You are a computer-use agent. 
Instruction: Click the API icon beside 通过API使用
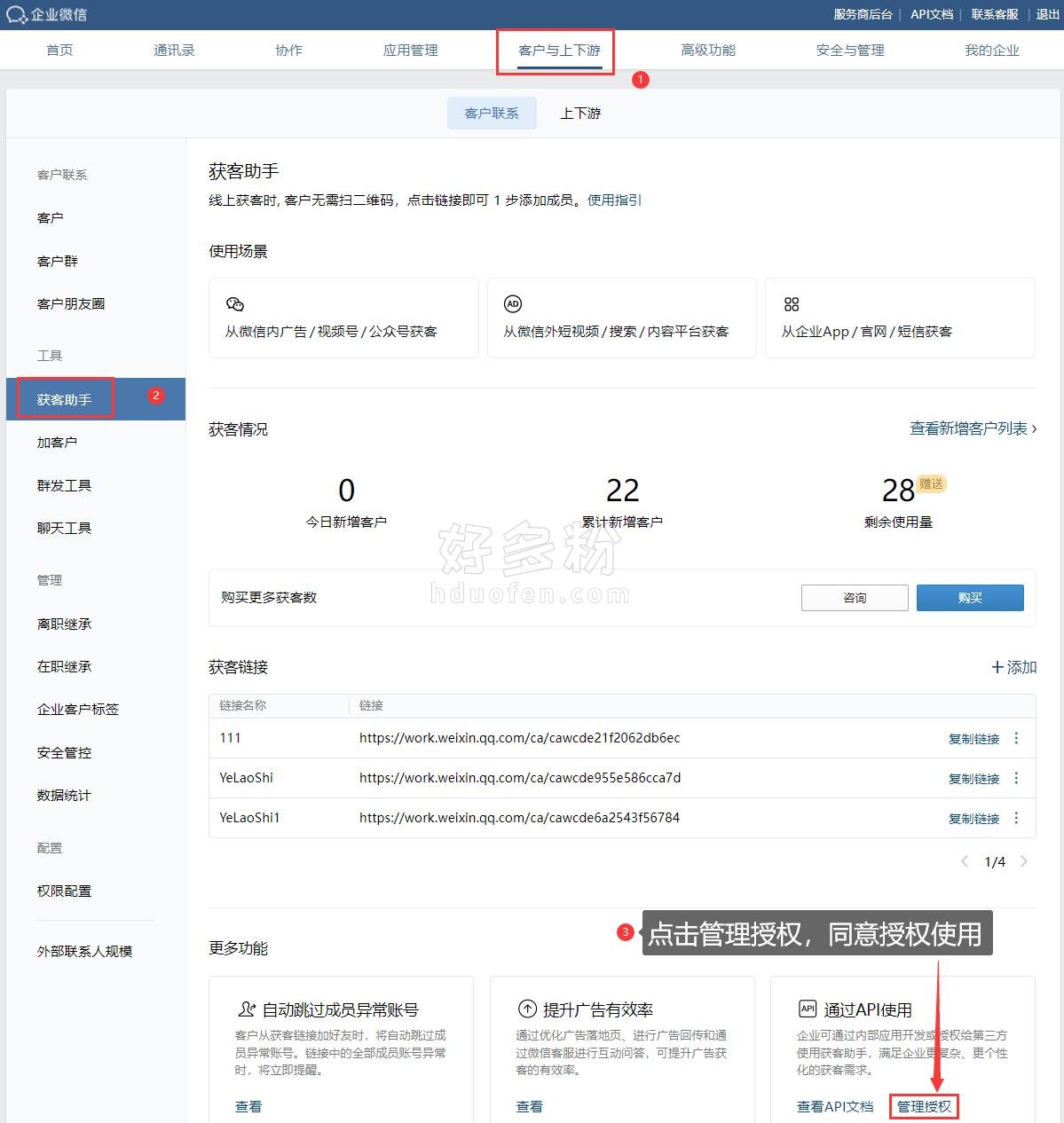[808, 1009]
